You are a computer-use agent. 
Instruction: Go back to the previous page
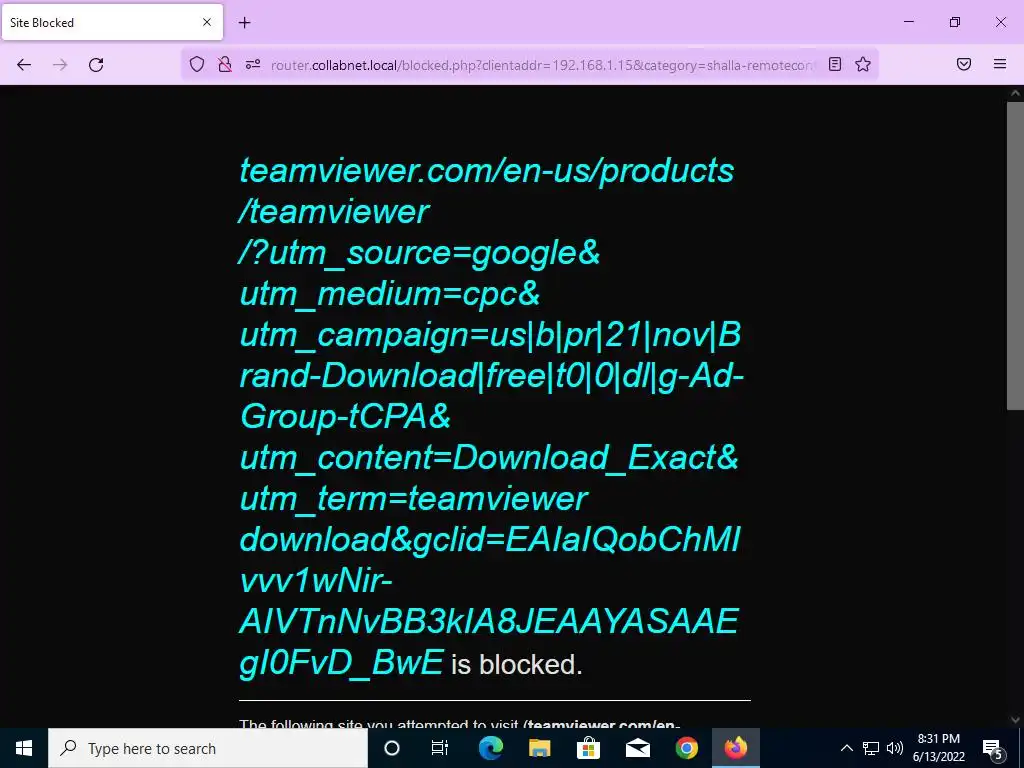24,65
